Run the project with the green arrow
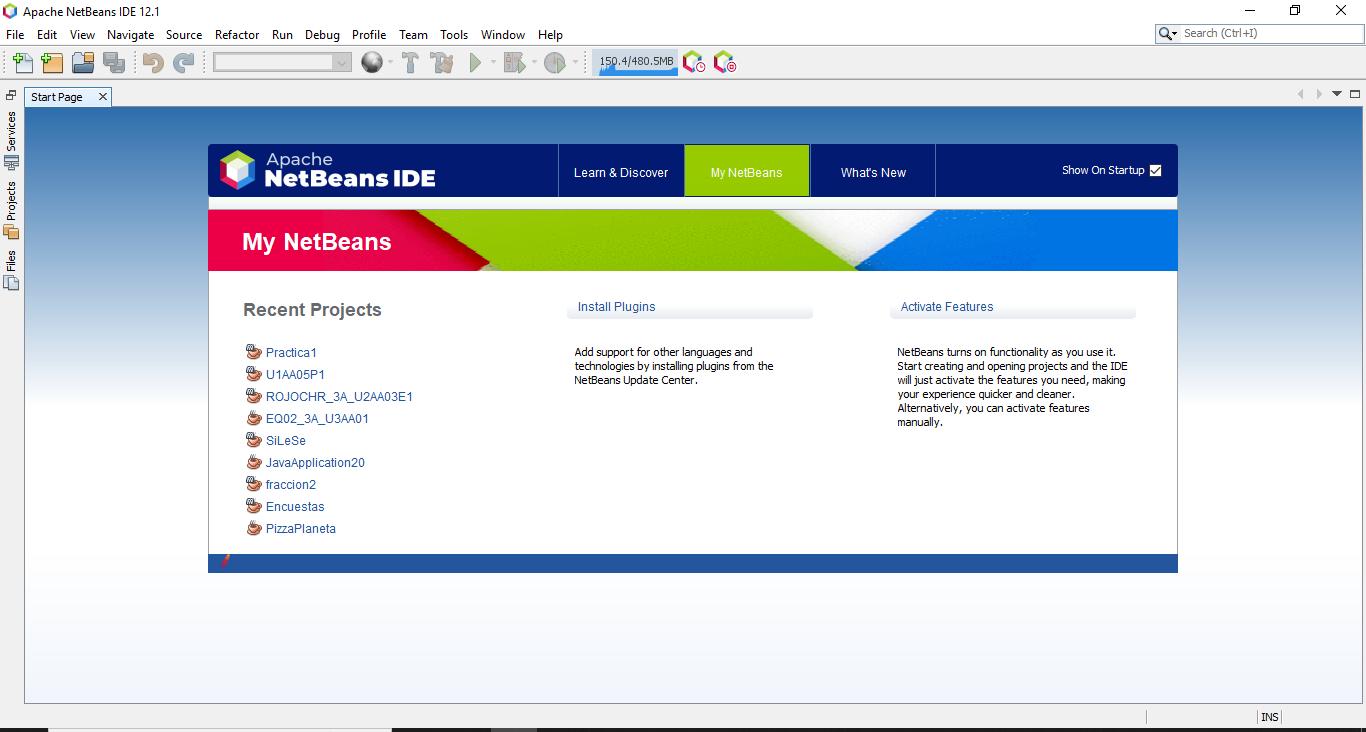 (x=474, y=61)
